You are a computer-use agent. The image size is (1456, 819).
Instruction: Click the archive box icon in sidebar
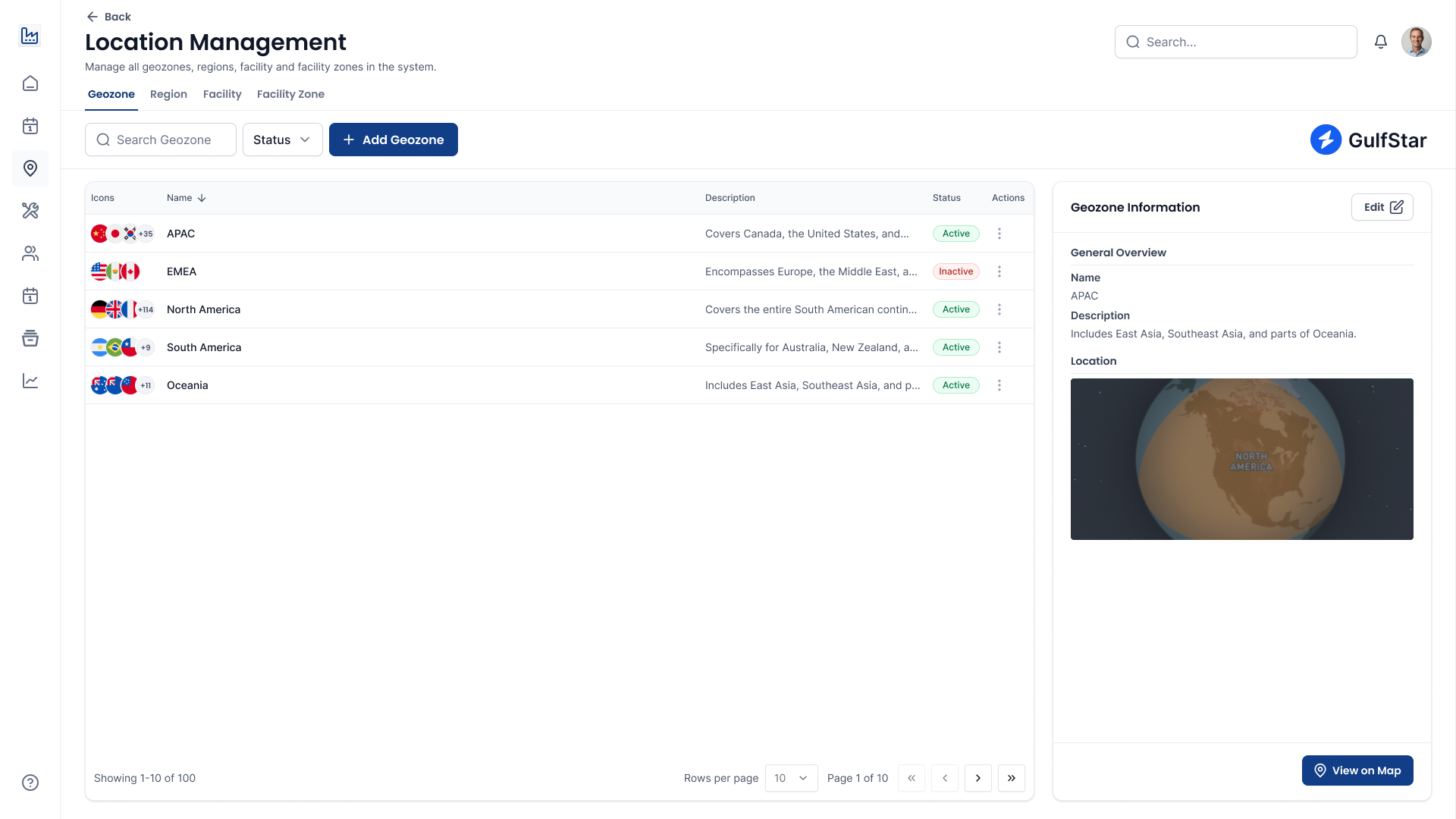pos(30,338)
